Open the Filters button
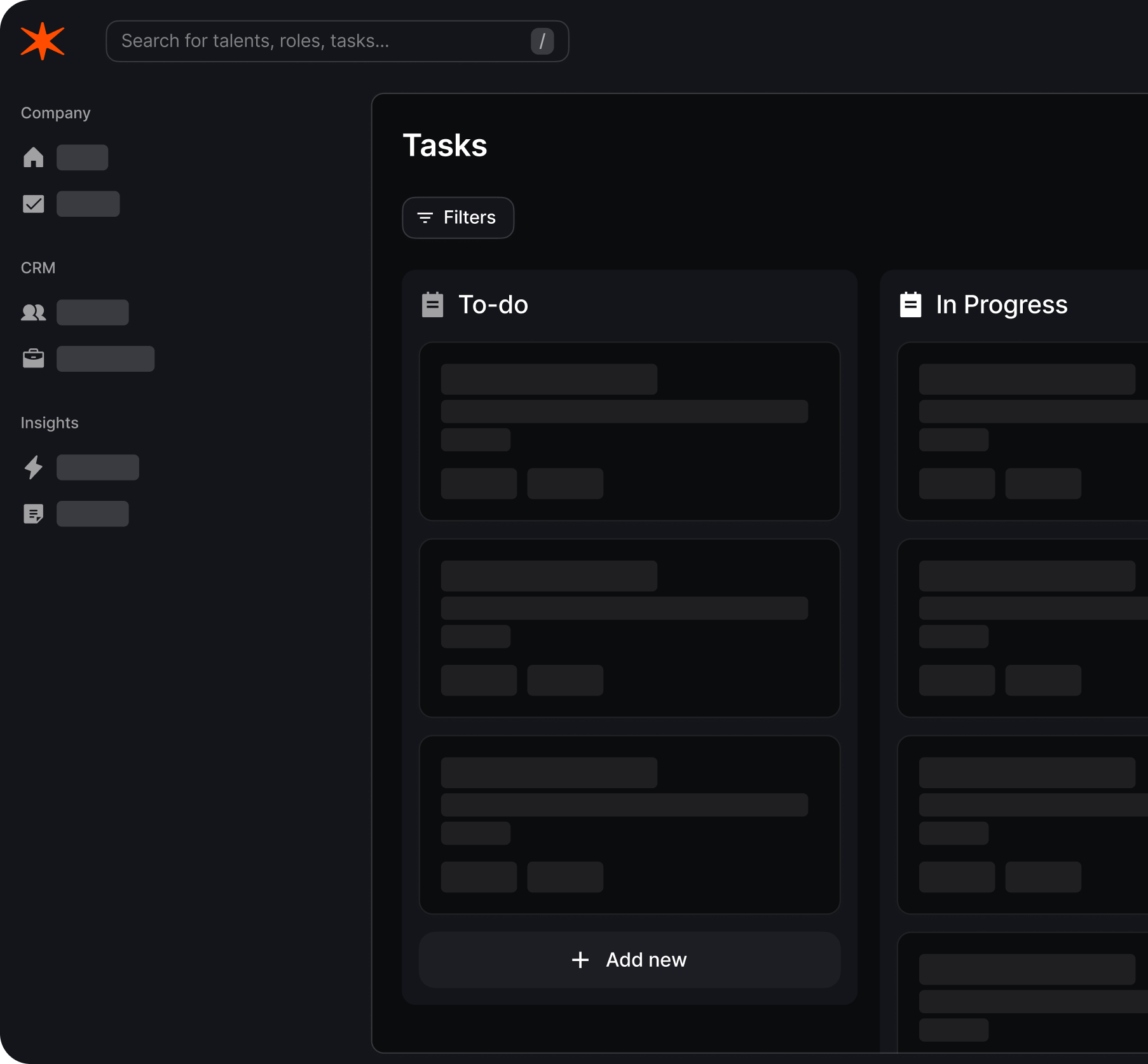 458,217
